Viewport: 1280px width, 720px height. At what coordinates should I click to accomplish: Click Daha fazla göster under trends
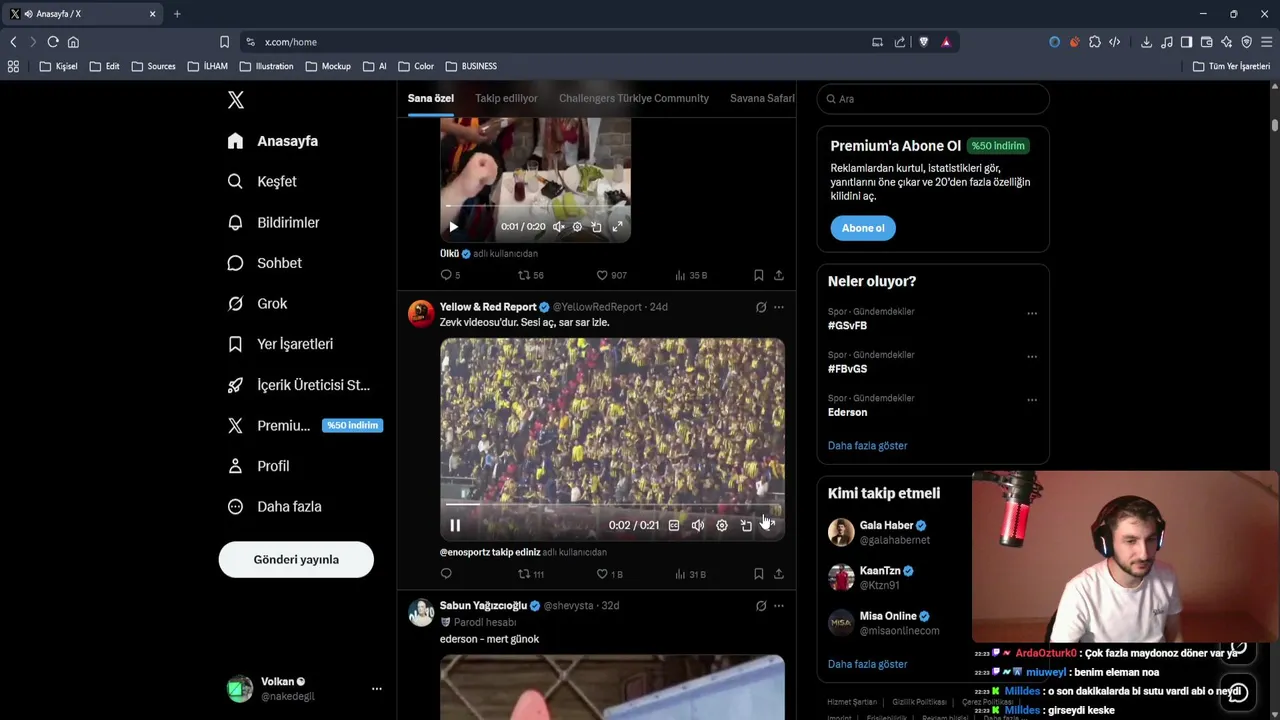tap(867, 446)
